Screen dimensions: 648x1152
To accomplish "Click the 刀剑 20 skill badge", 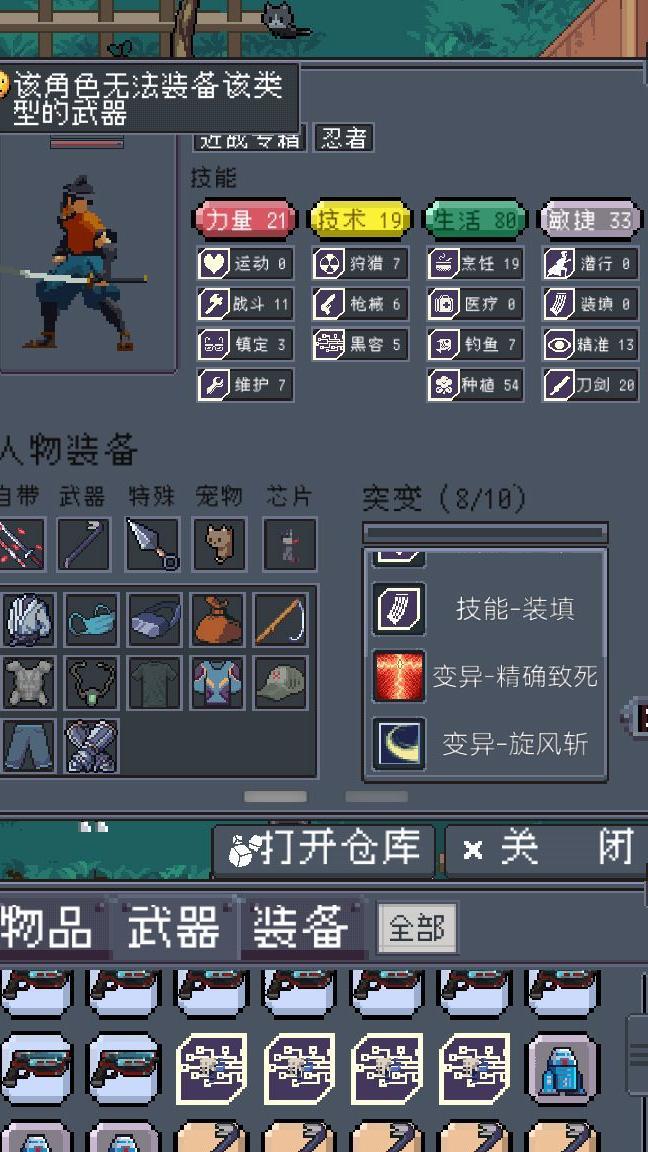I will point(591,385).
